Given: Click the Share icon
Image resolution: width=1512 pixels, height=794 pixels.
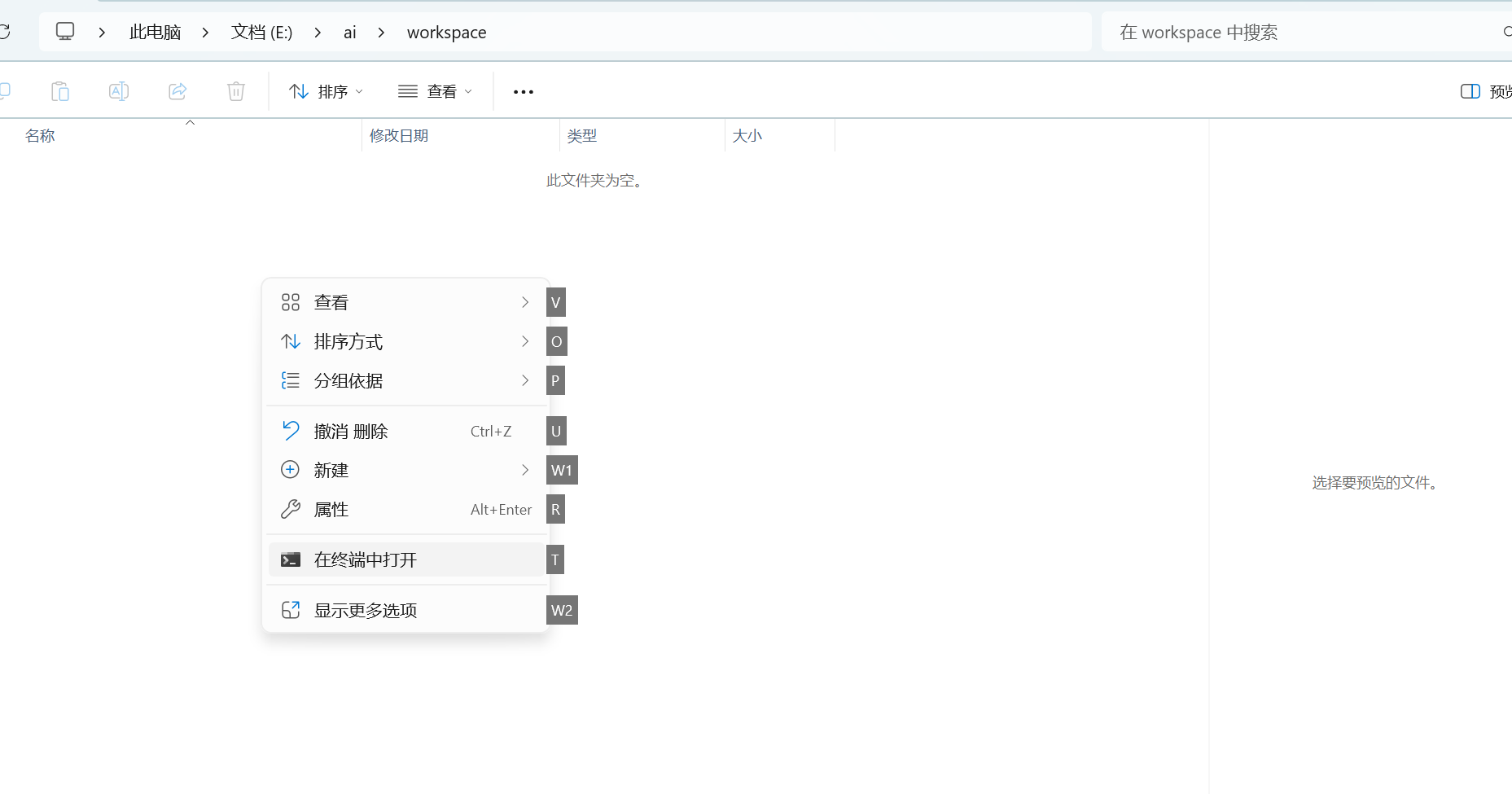Looking at the screenshot, I should [177, 91].
